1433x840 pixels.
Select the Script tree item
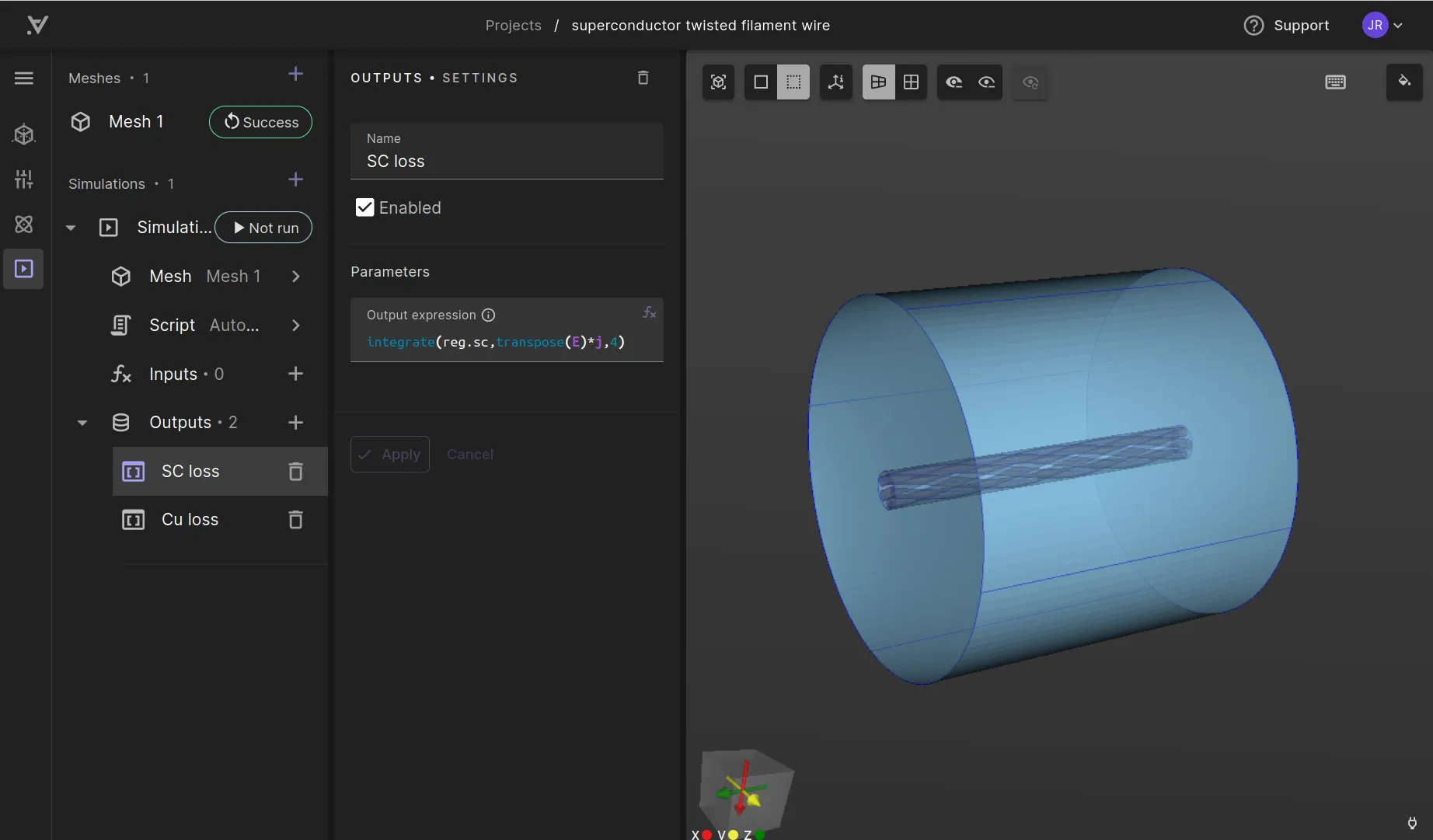pos(172,326)
